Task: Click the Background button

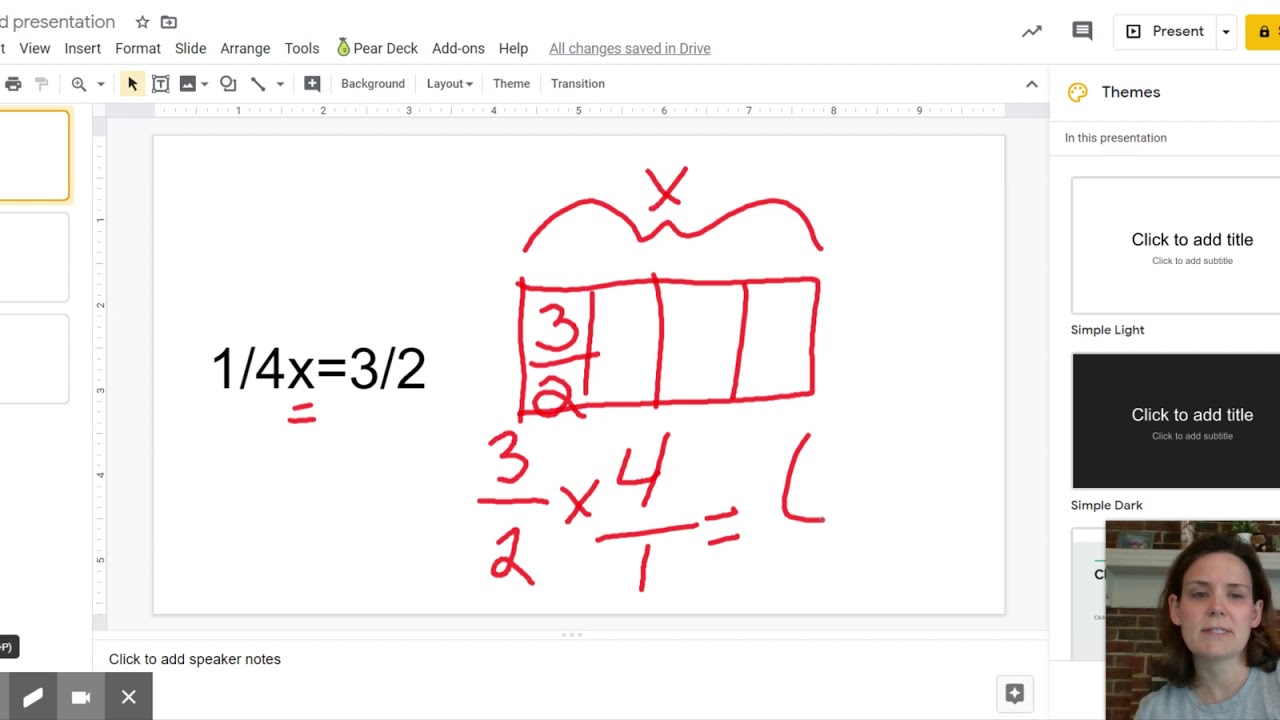Action: pos(373,84)
